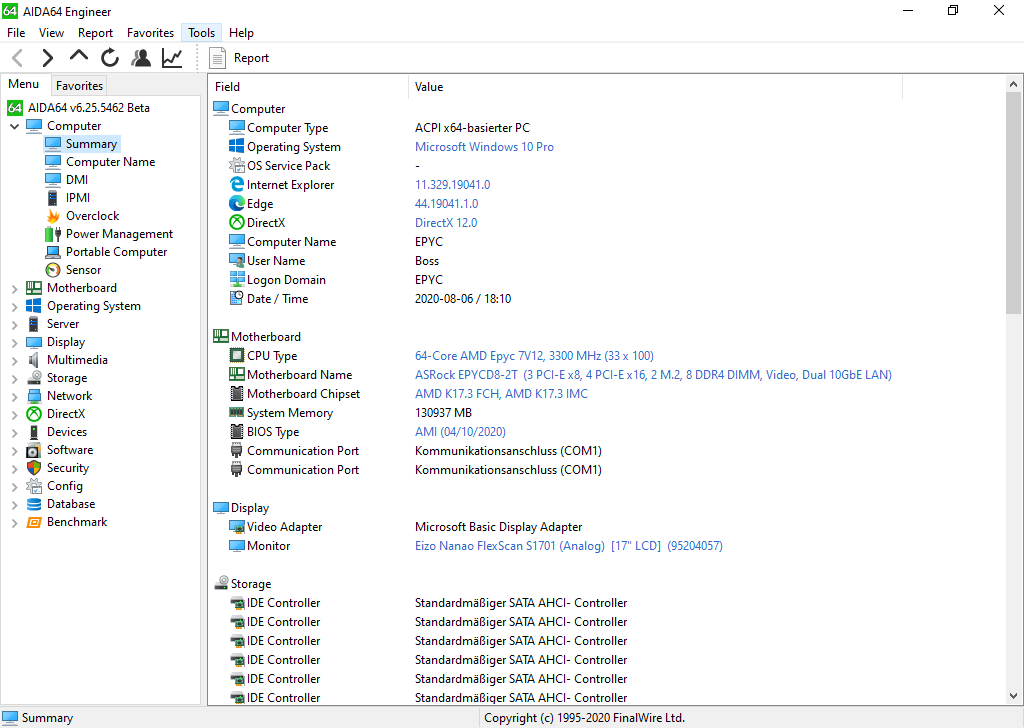Screen dimensions: 1024x728
Task: Expand the DirectX tree node
Action: [x=14, y=414]
